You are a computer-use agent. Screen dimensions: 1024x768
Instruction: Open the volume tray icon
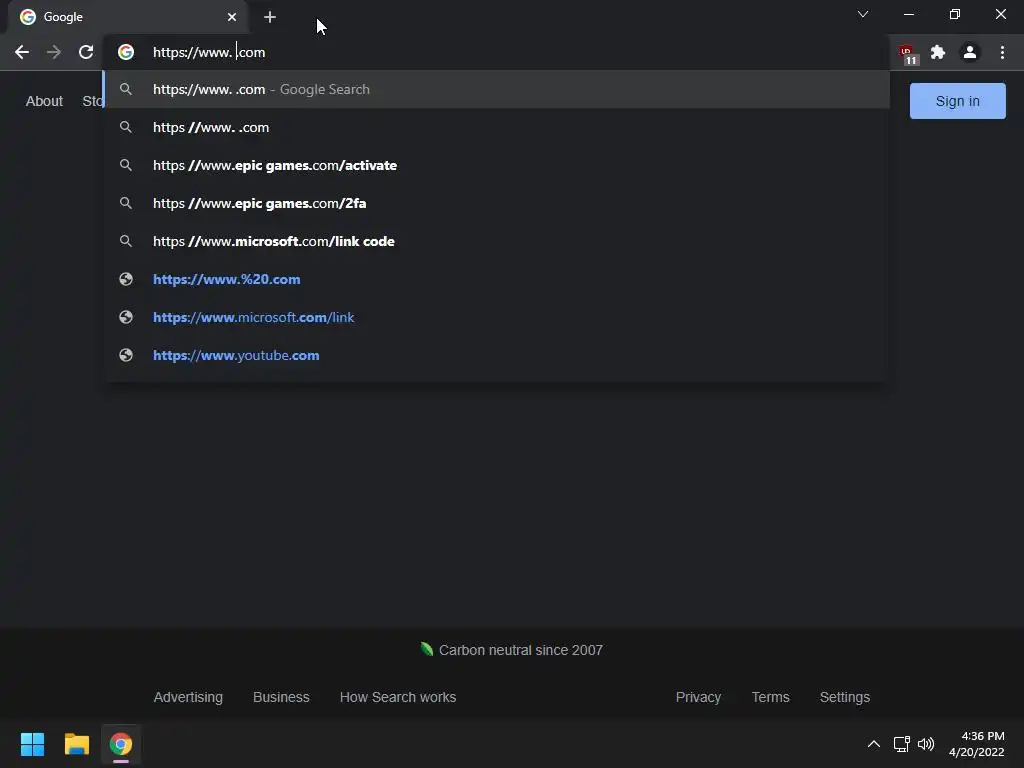pyautogui.click(x=926, y=744)
